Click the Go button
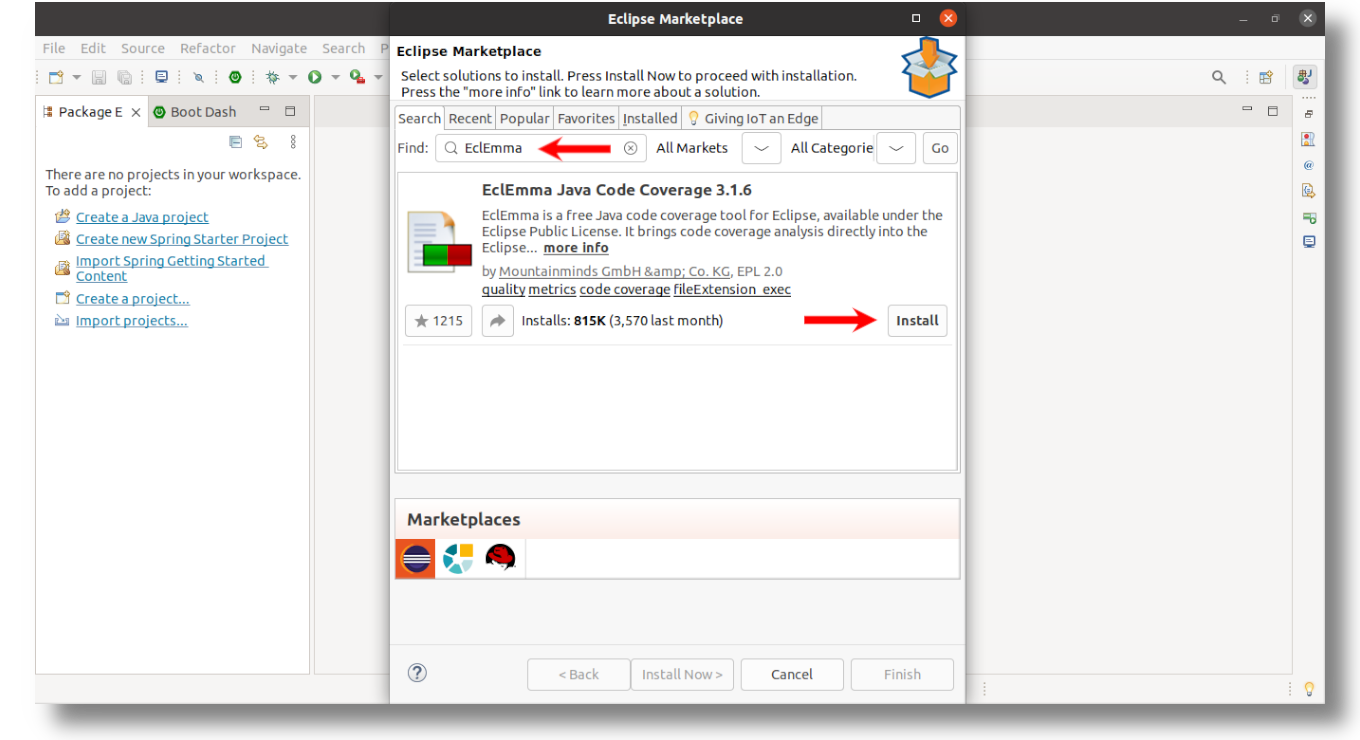Viewport: 1360px width, 740px height. tap(940, 148)
